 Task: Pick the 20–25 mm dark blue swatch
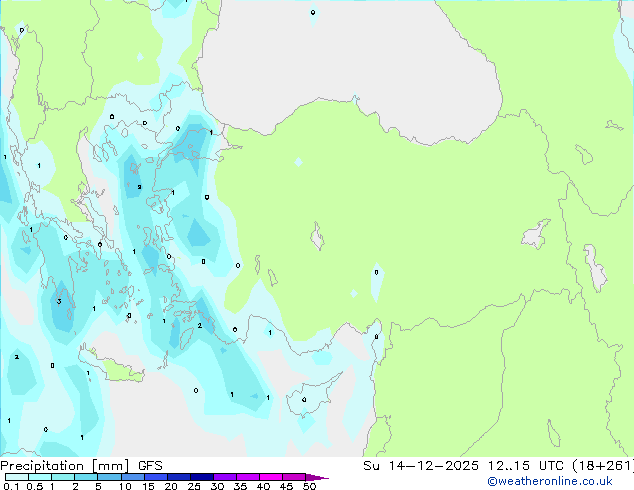(x=178, y=477)
